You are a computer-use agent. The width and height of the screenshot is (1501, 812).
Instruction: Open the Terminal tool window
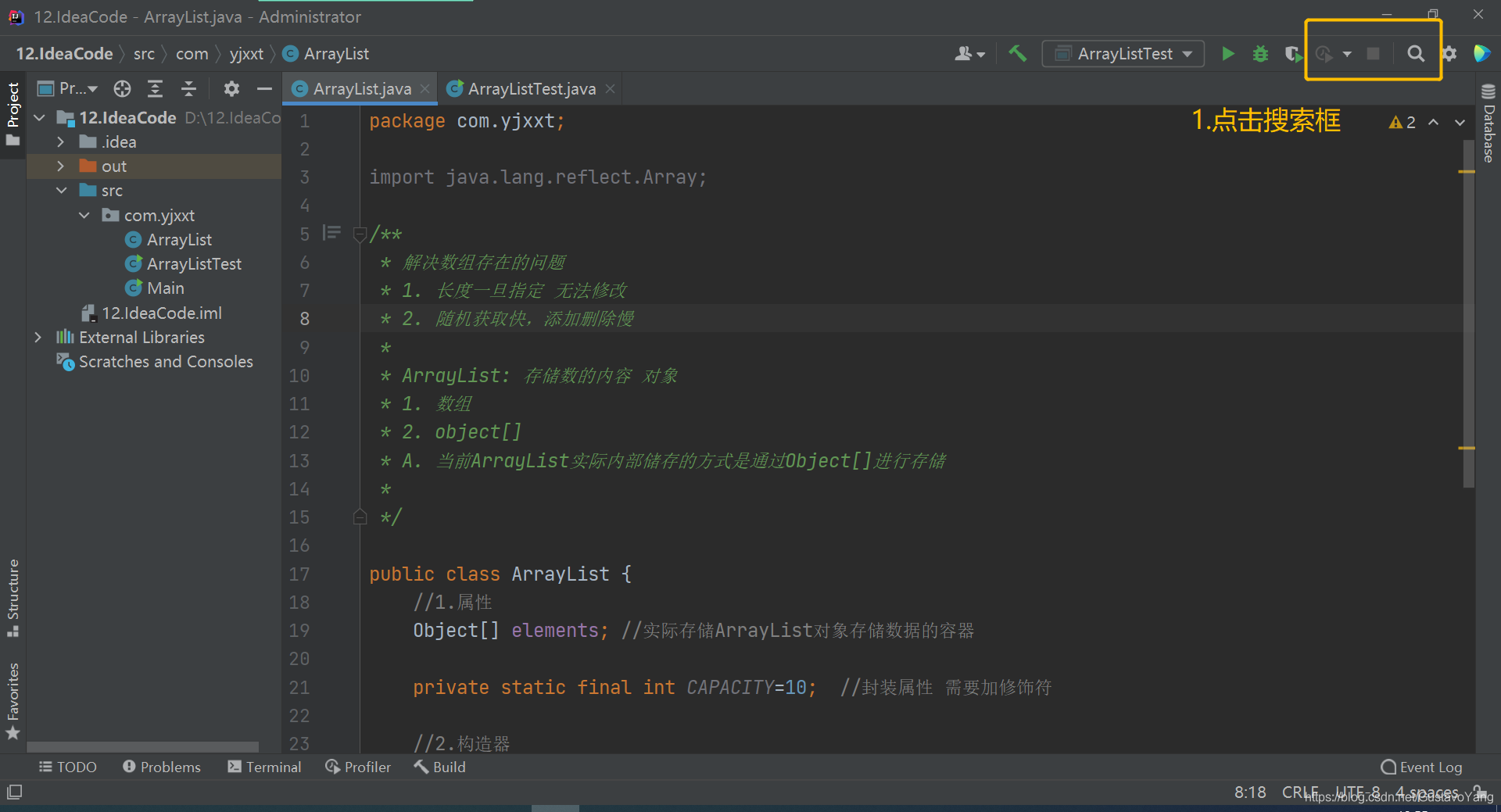pos(264,767)
